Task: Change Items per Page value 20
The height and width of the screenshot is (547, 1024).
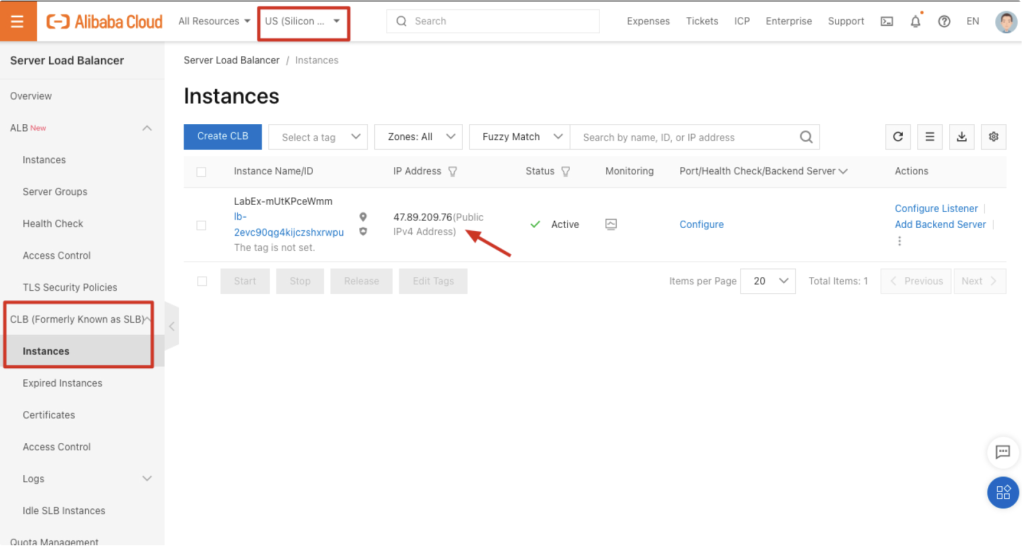Action: (x=768, y=281)
